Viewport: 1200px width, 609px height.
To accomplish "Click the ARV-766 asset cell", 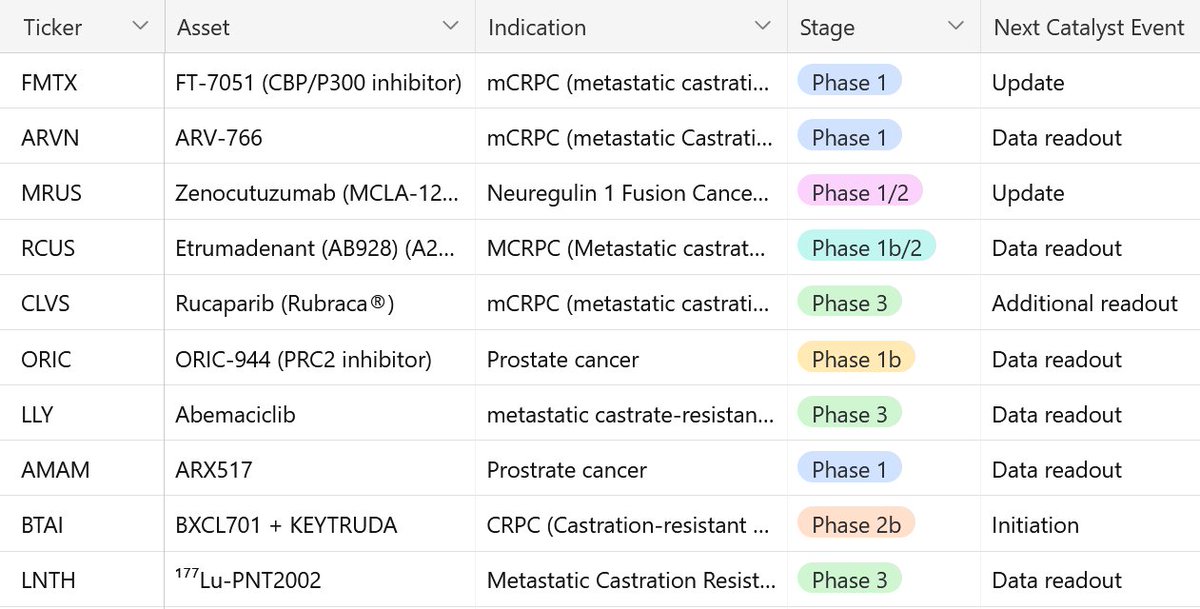I will pos(320,137).
